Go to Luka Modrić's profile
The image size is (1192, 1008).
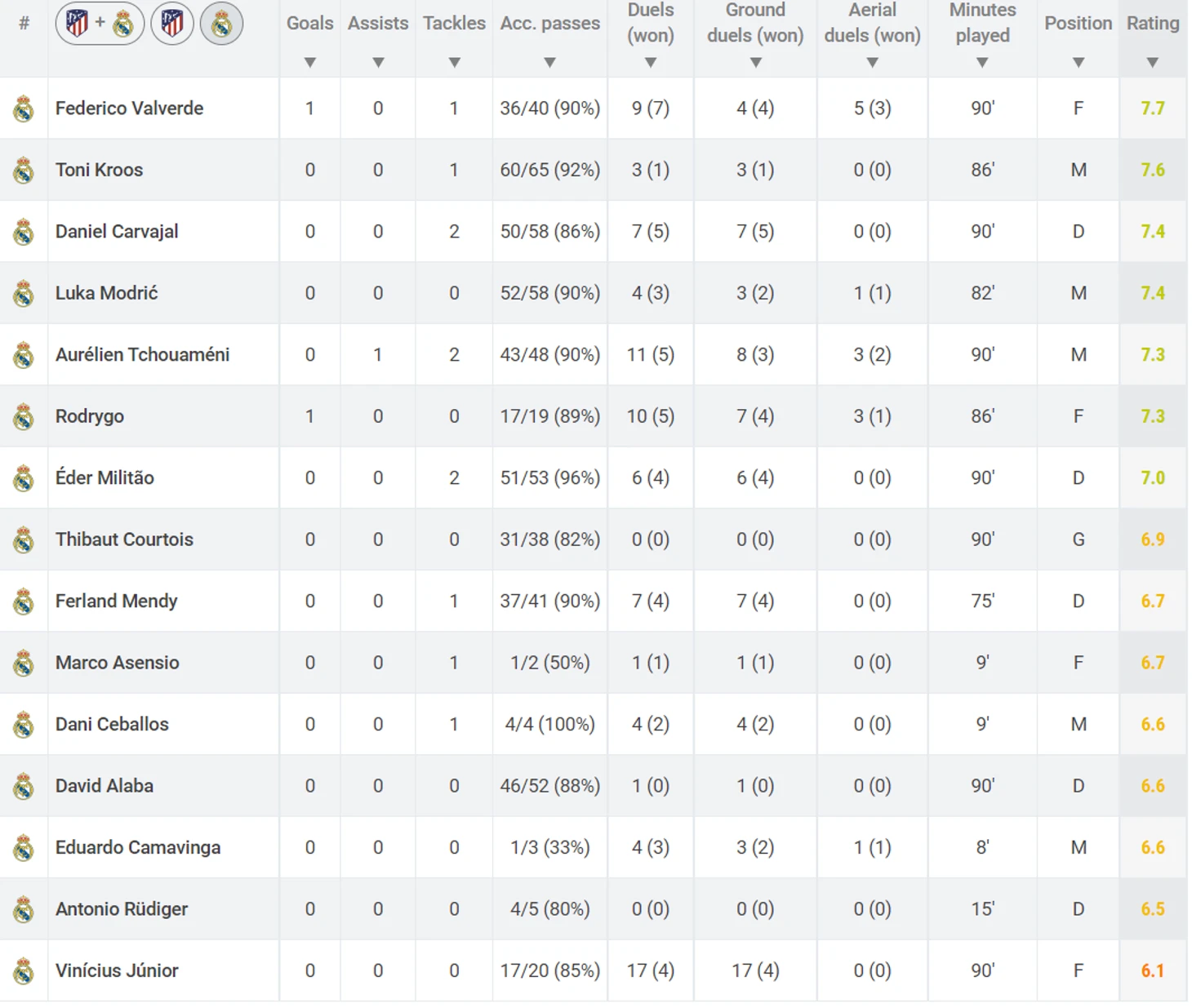[x=106, y=293]
